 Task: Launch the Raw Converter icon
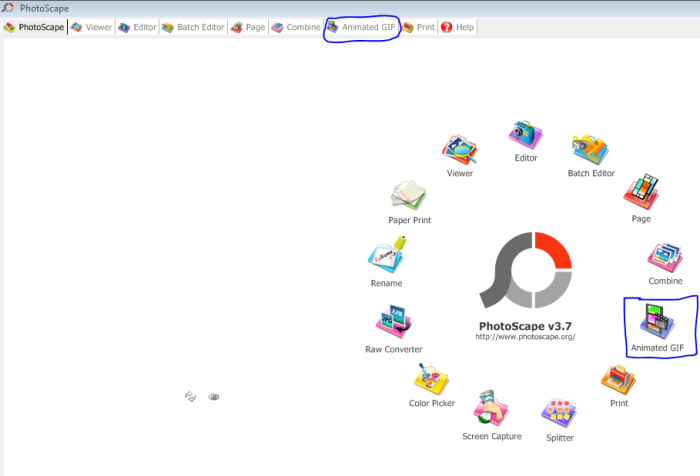(x=393, y=322)
